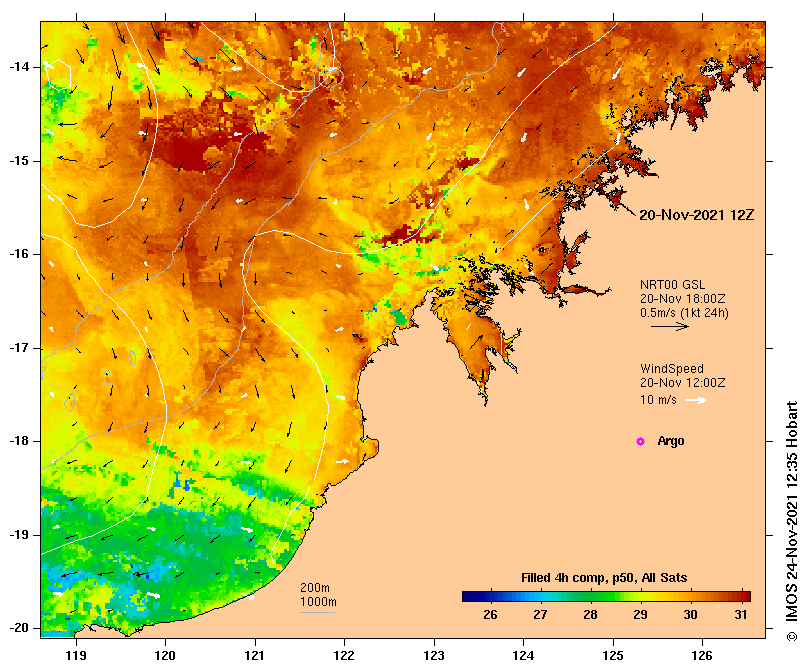Click the black current velocity arrow in legend
The height and width of the screenshot is (672, 809).
670,326
